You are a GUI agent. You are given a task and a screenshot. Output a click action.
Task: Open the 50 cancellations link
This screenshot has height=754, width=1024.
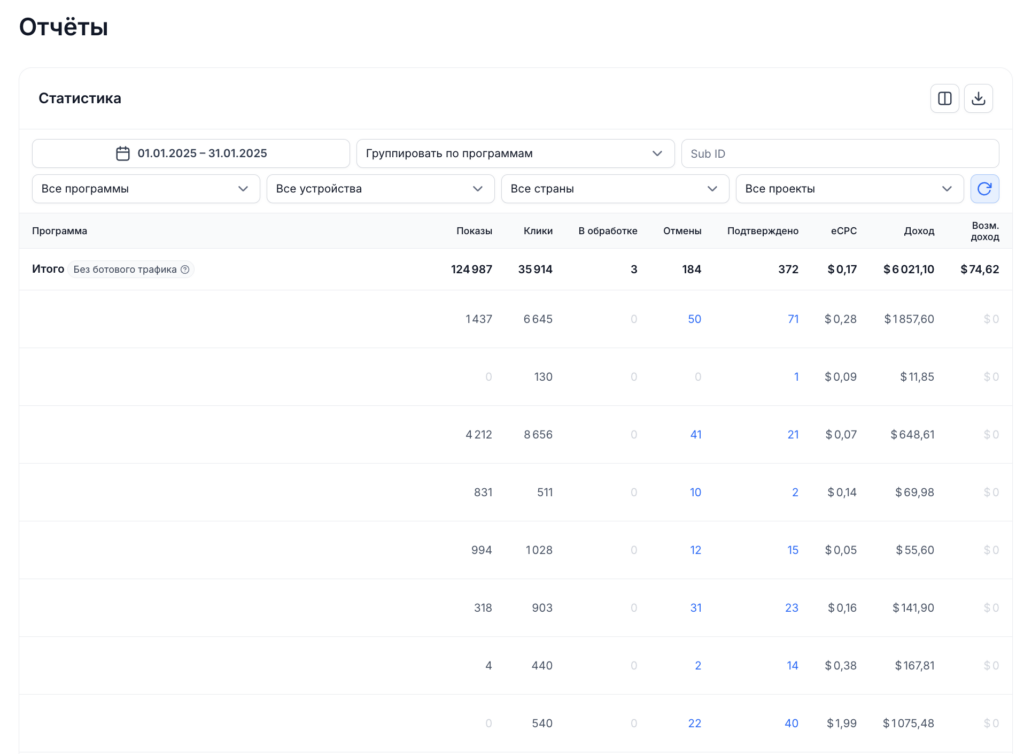click(x=694, y=319)
